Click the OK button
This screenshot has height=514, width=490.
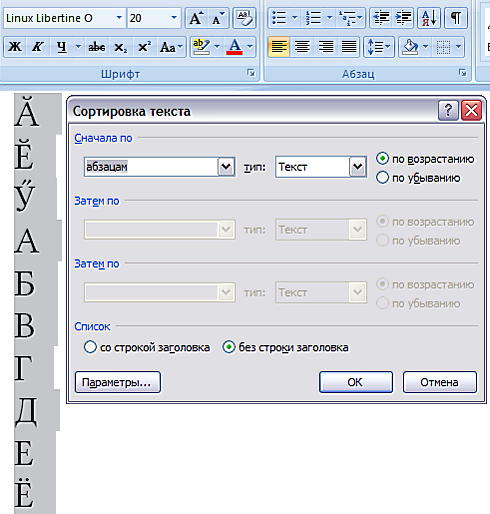point(356,382)
